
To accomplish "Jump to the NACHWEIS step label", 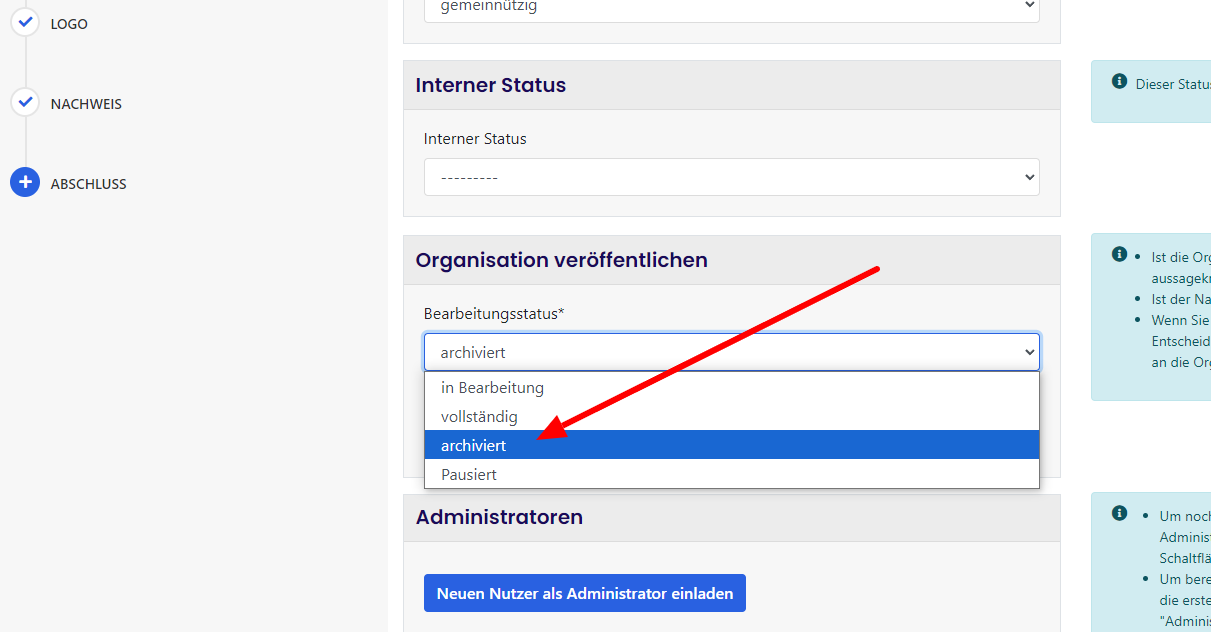I will click(86, 104).
